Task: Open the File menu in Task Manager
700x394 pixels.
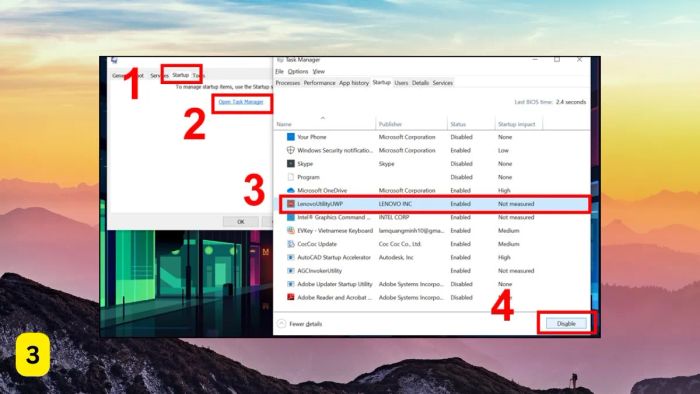Action: point(279,71)
